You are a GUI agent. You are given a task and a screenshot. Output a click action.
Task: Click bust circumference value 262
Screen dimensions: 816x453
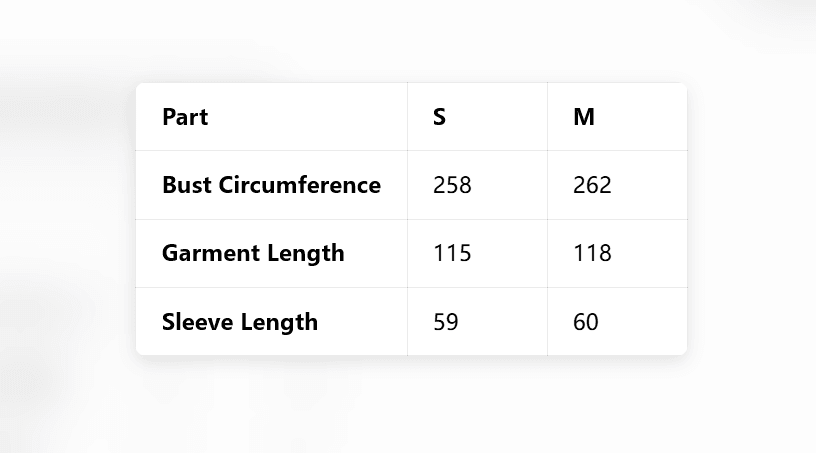592,185
